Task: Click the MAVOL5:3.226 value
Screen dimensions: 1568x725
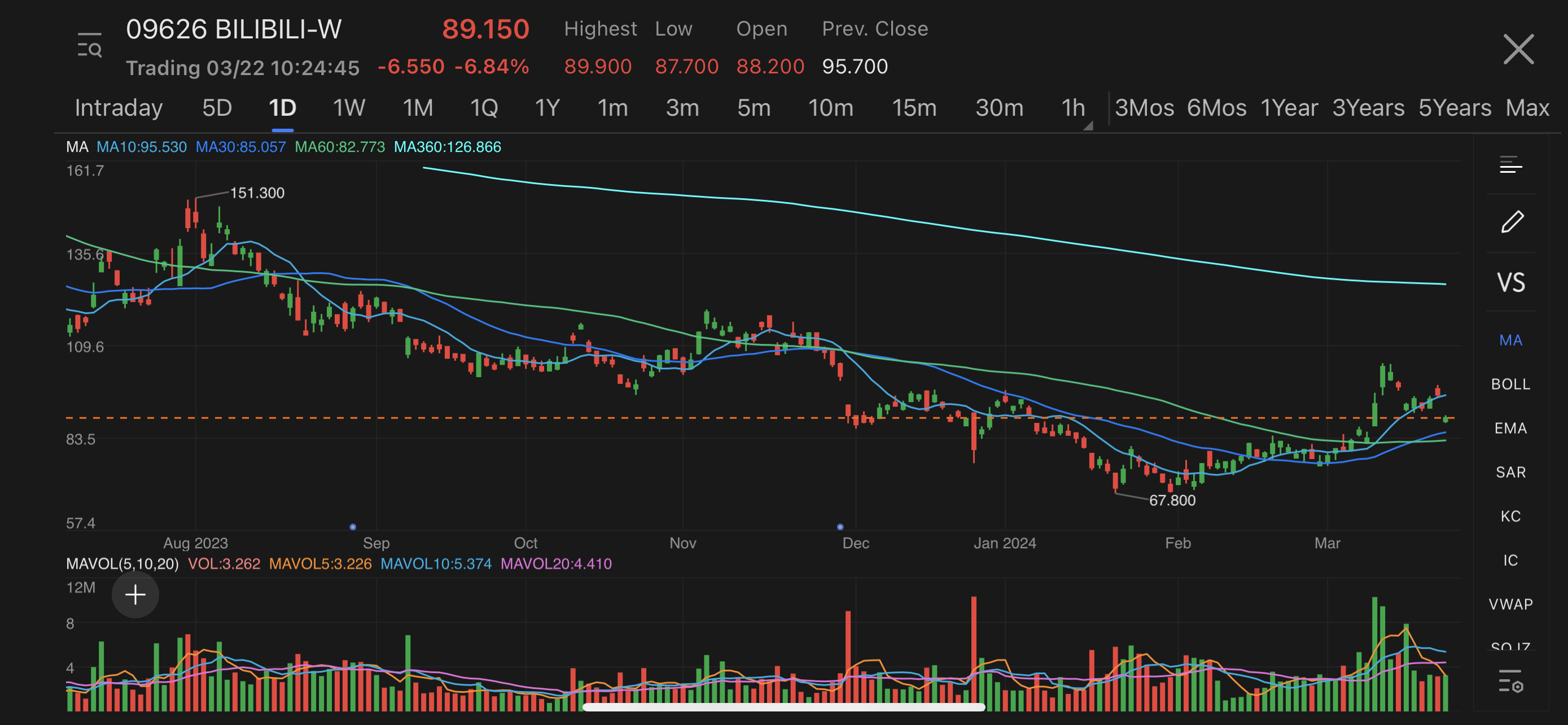Action: [320, 564]
